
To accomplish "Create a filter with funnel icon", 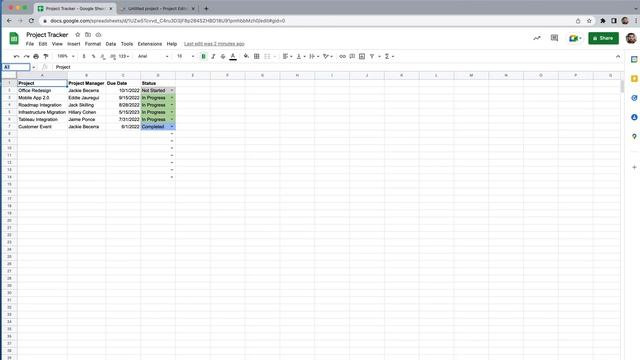I will tap(372, 56).
